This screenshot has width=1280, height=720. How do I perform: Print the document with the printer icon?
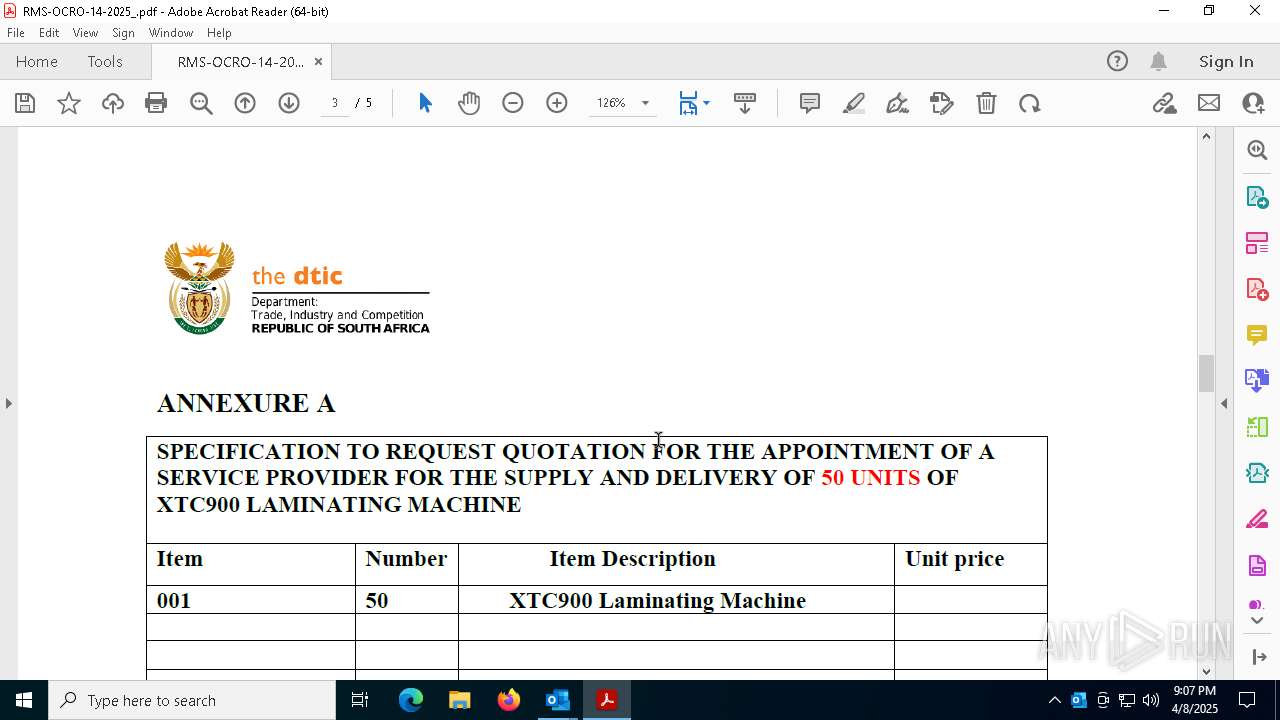pos(156,103)
